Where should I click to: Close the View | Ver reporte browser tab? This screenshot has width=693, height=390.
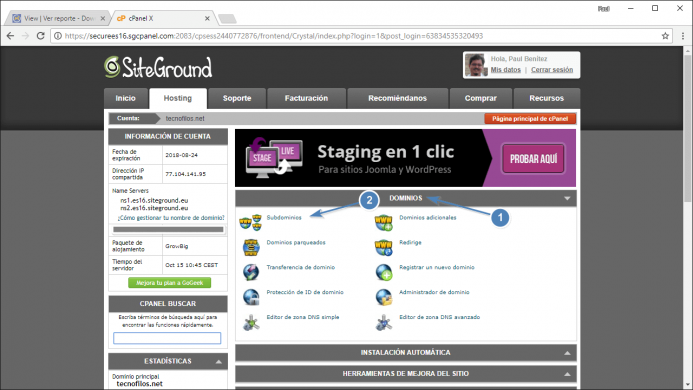pos(103,18)
